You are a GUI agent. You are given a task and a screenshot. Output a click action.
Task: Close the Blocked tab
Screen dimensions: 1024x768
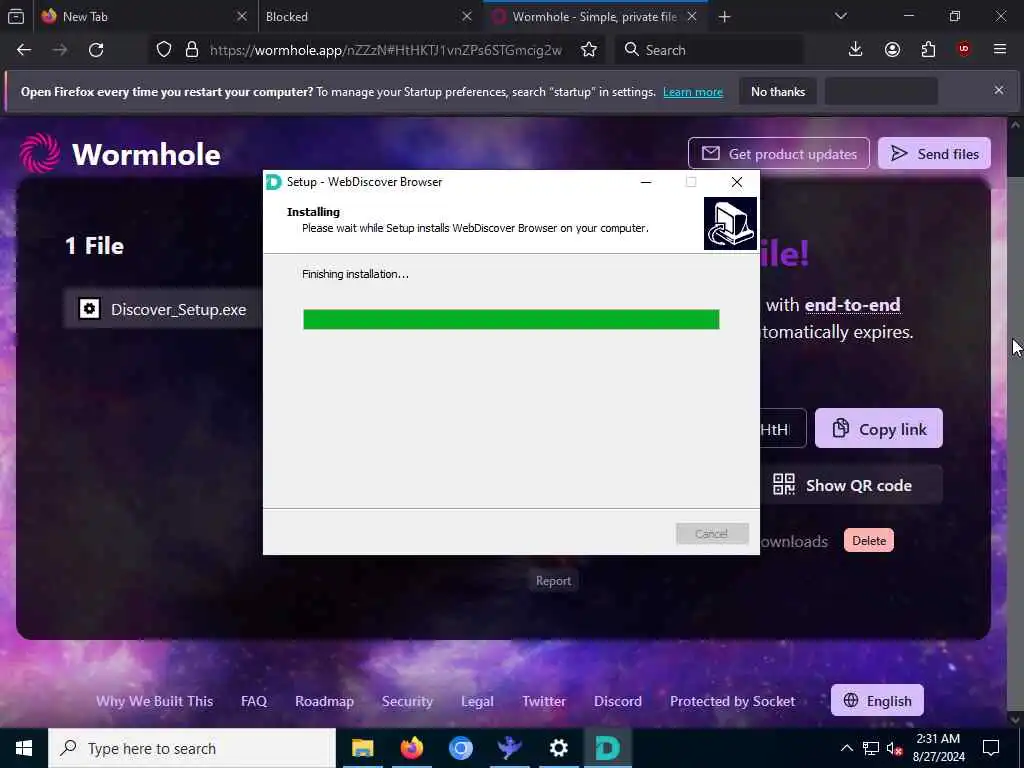click(466, 17)
